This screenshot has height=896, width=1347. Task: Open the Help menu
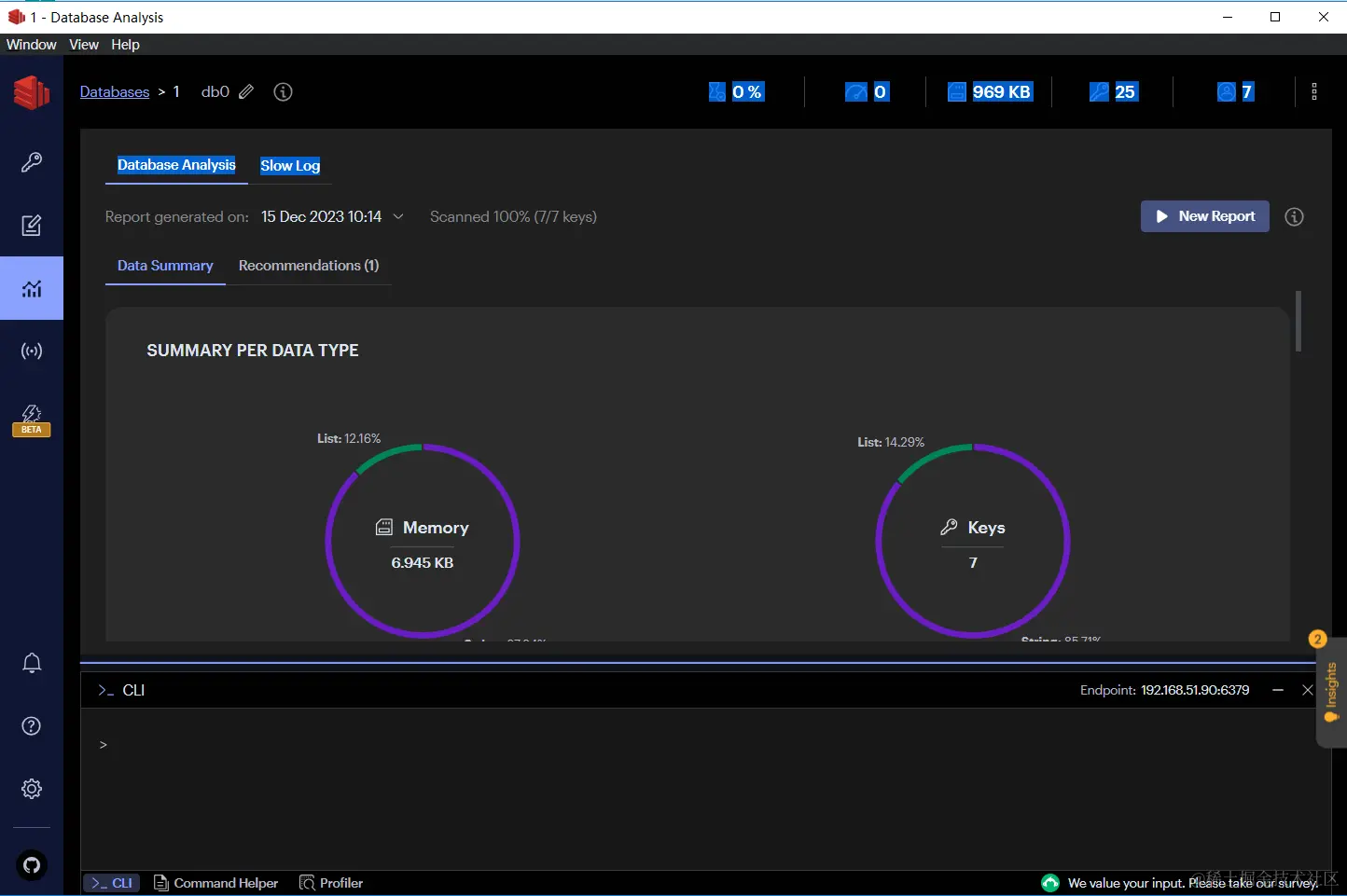pos(125,44)
